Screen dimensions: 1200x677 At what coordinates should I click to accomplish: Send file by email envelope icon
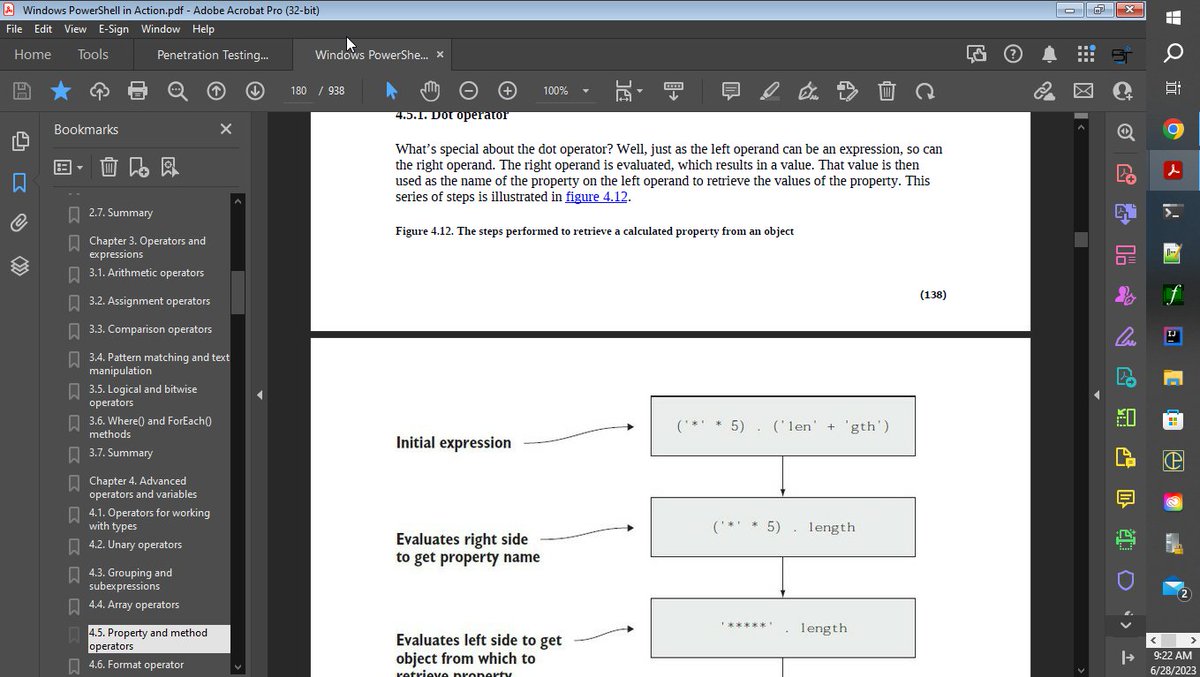[x=1083, y=91]
